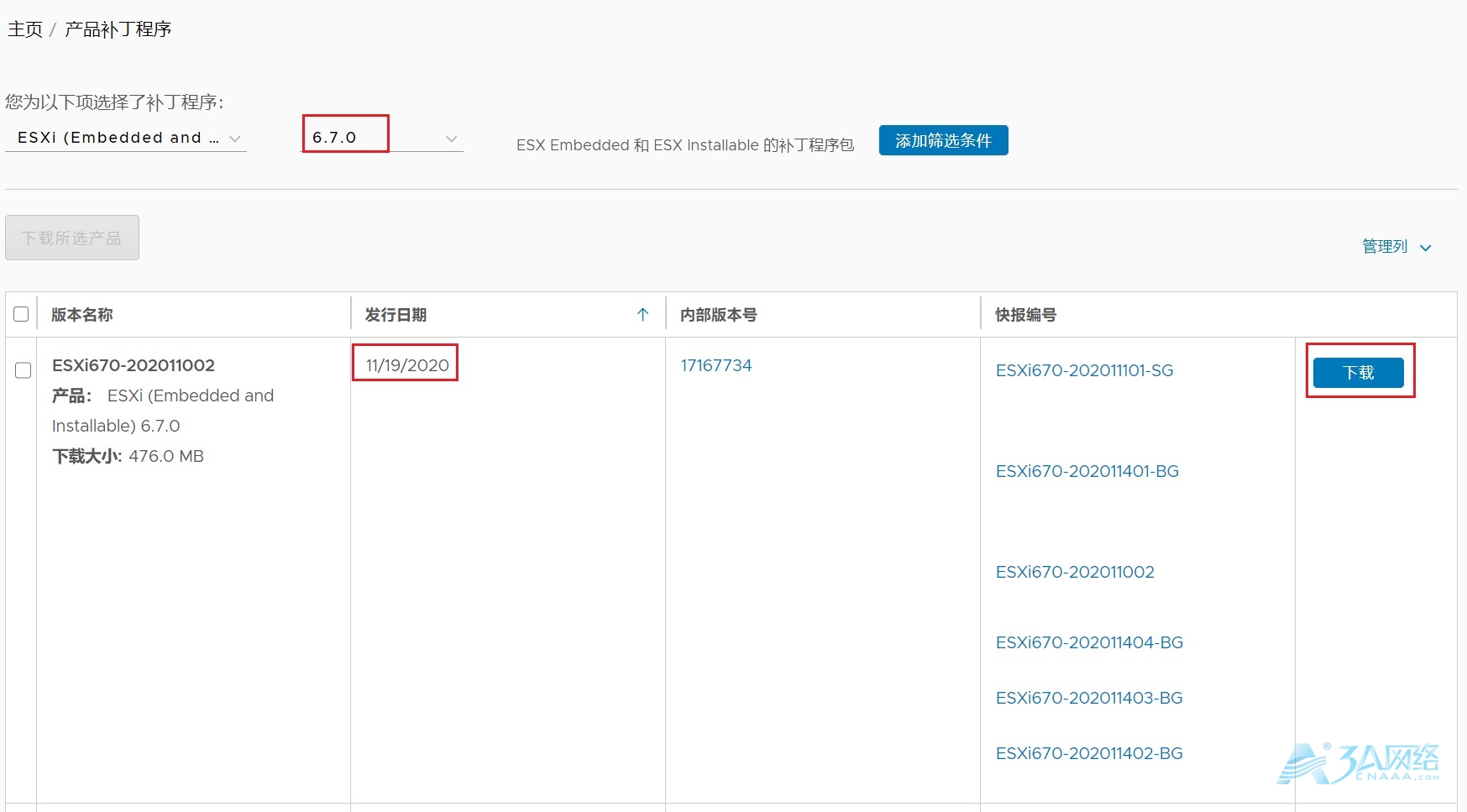Open the ESXi (Embedded and ...) product dropdown
The image size is (1467, 812).
click(126, 138)
